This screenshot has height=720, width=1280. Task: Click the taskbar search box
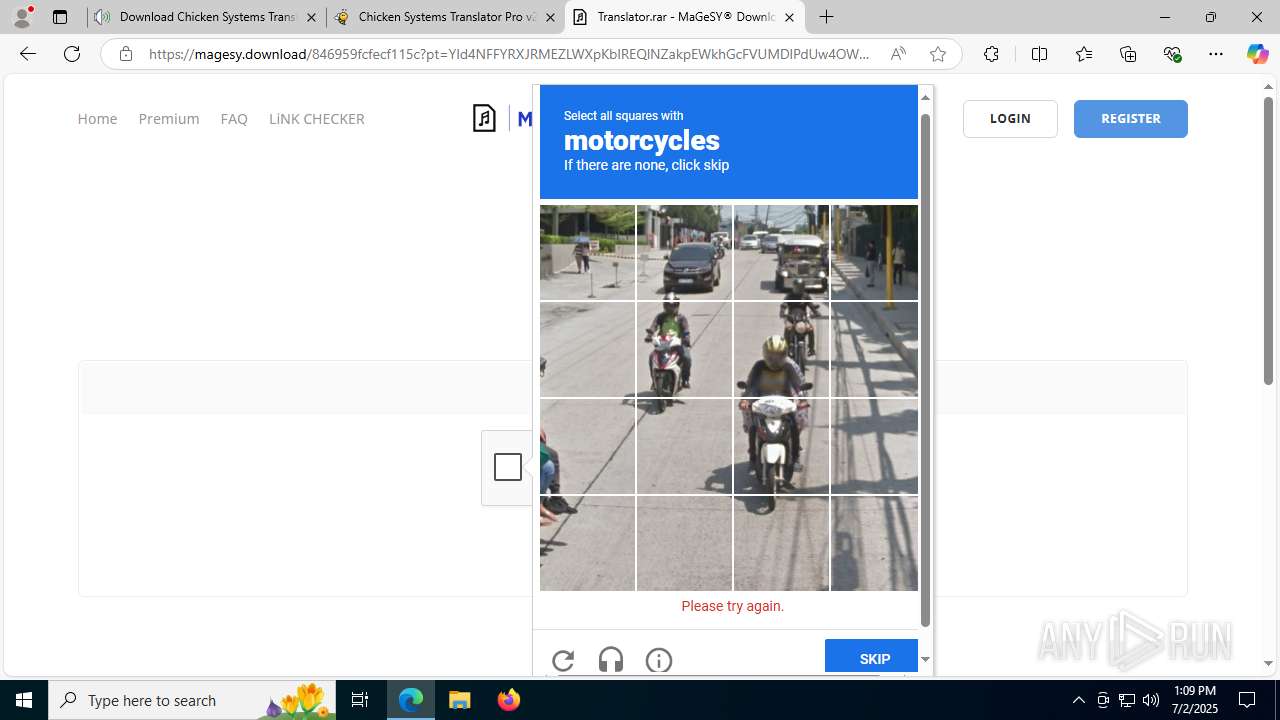tap(192, 700)
